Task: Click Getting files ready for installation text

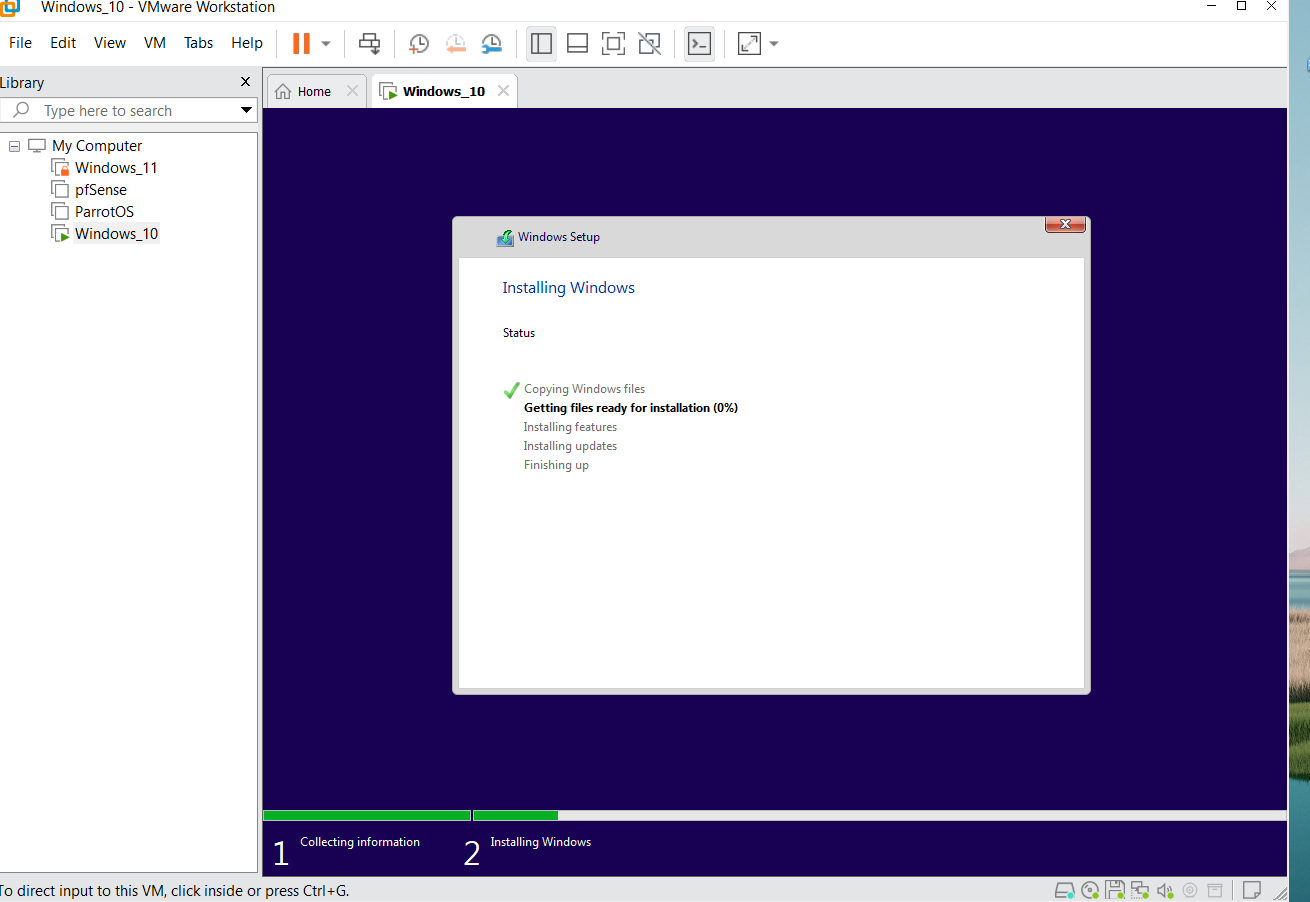Action: pos(630,408)
